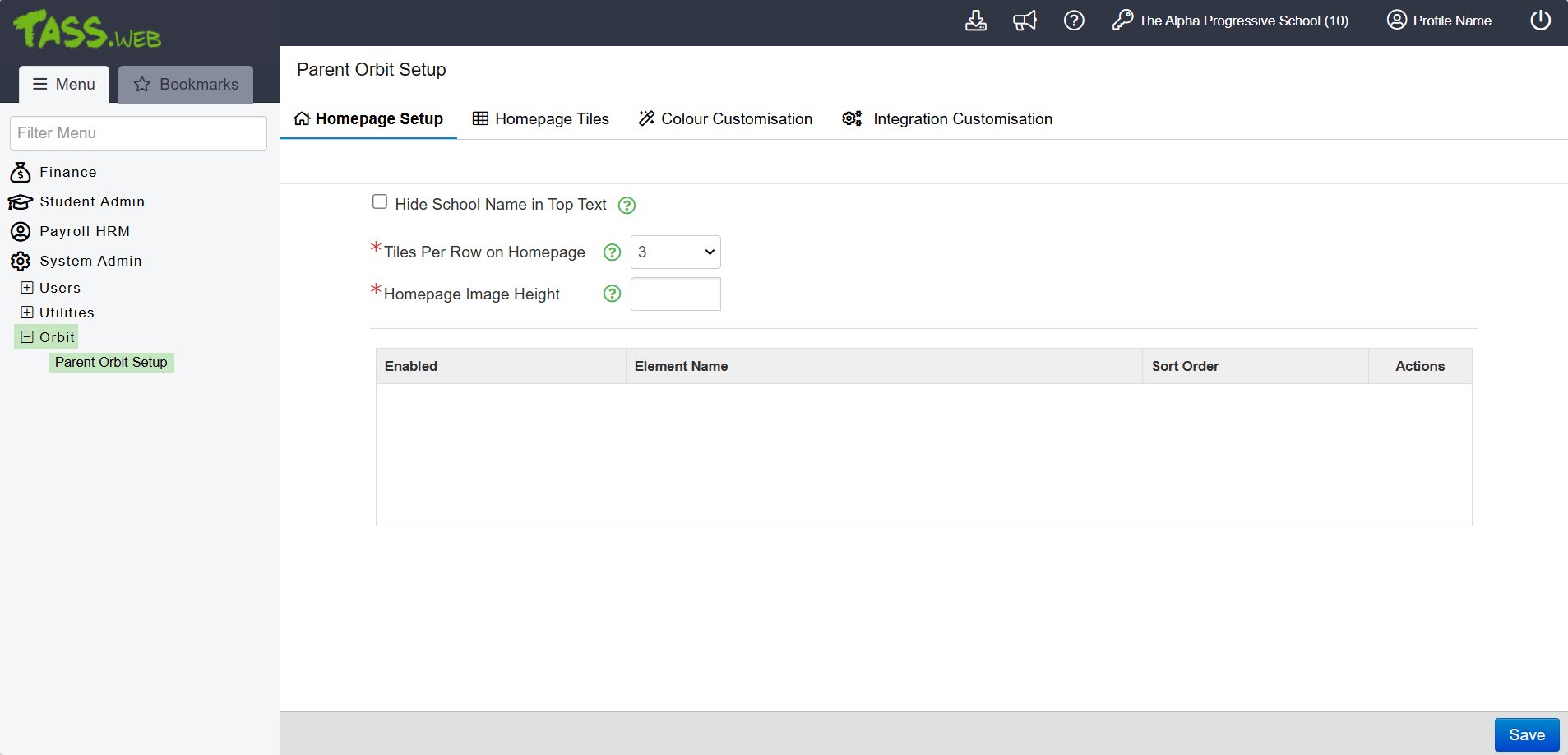This screenshot has height=755, width=1568.
Task: Click the power logout icon
Action: [1540, 21]
